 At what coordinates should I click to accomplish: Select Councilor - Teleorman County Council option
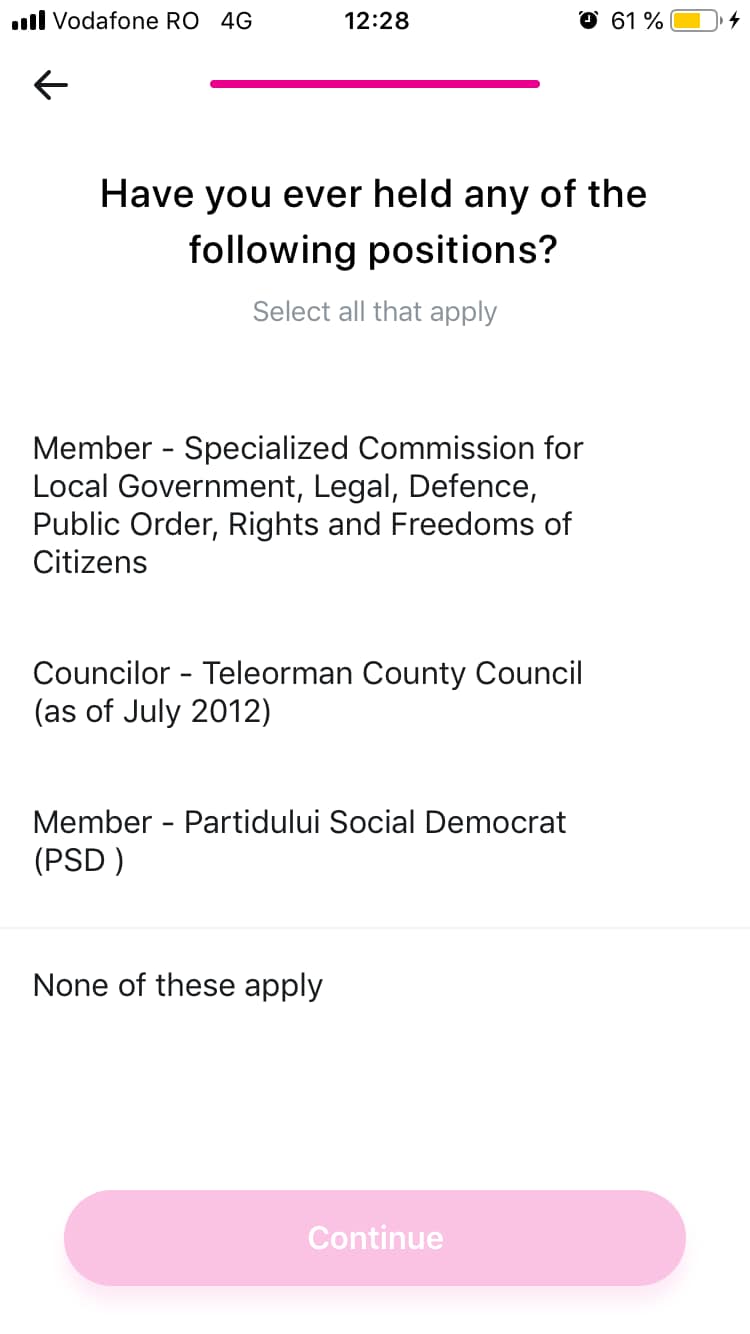pyautogui.click(x=308, y=692)
